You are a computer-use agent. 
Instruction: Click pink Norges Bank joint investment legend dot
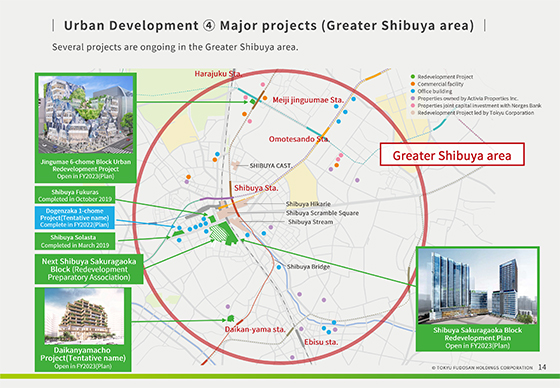click(413, 105)
